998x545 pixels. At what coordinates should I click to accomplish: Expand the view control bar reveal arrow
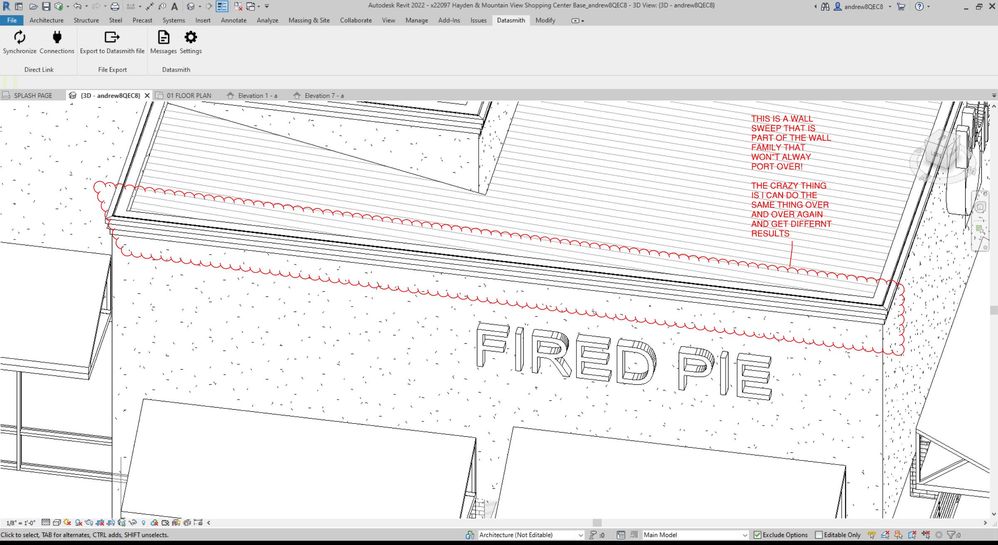coord(209,523)
